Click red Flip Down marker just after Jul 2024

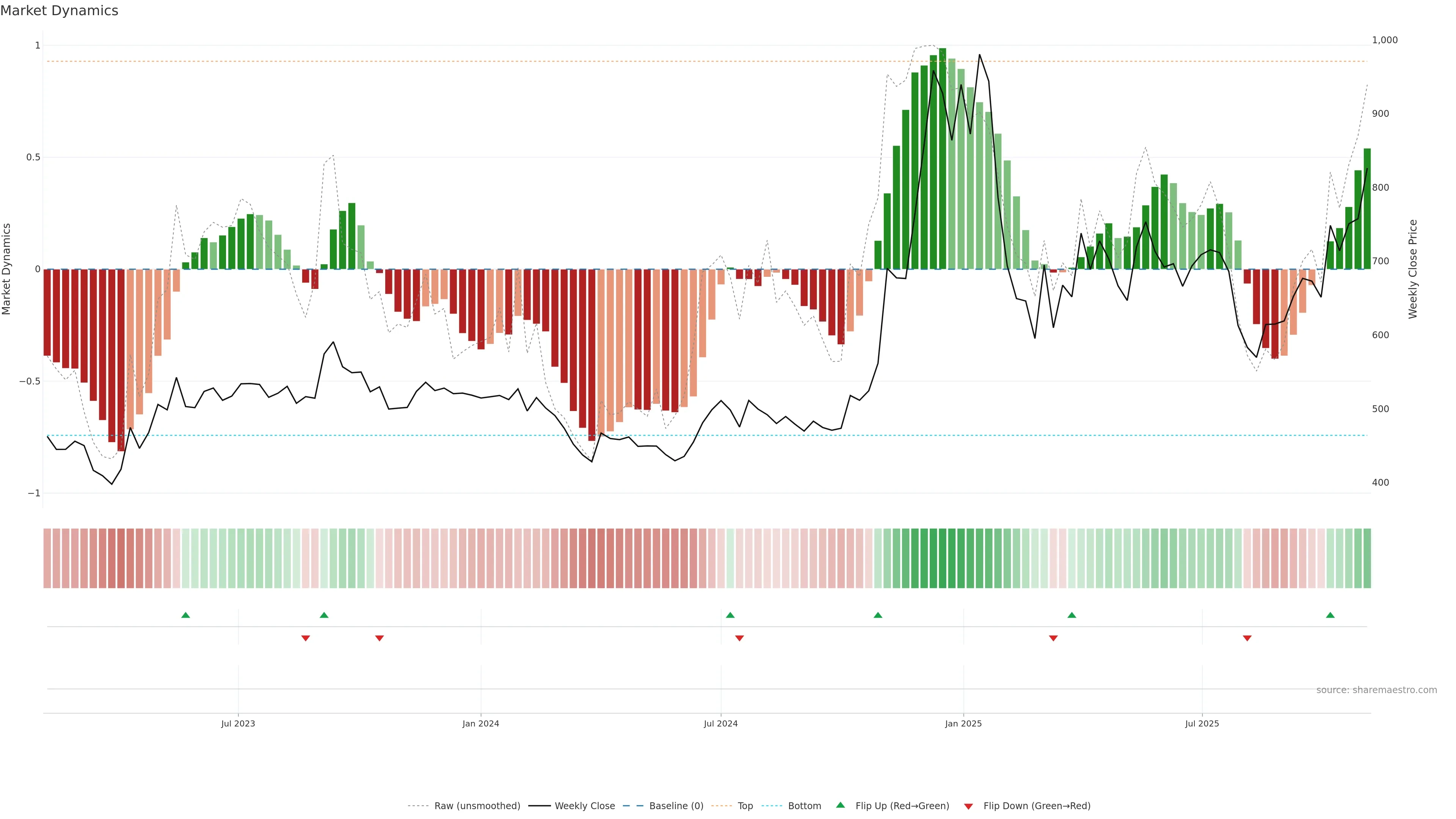pos(739,638)
